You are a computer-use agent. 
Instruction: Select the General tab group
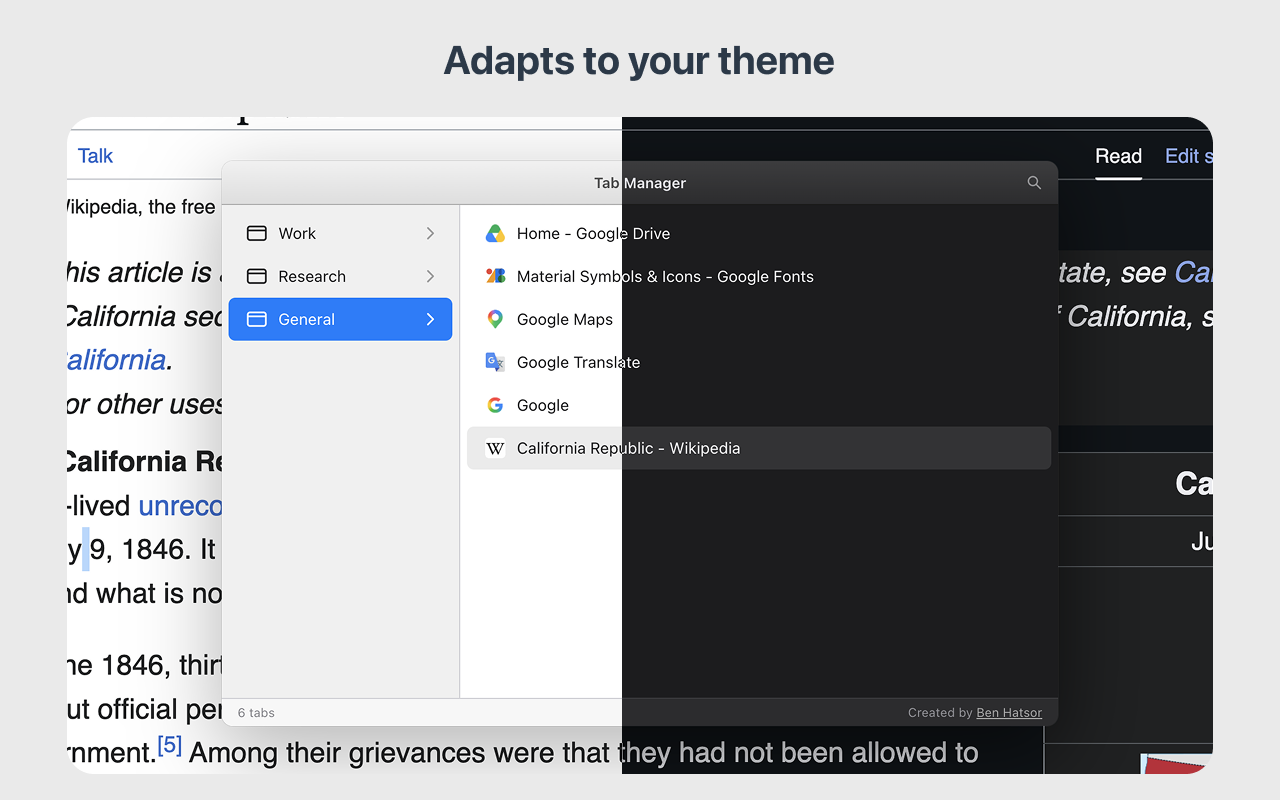[340, 319]
